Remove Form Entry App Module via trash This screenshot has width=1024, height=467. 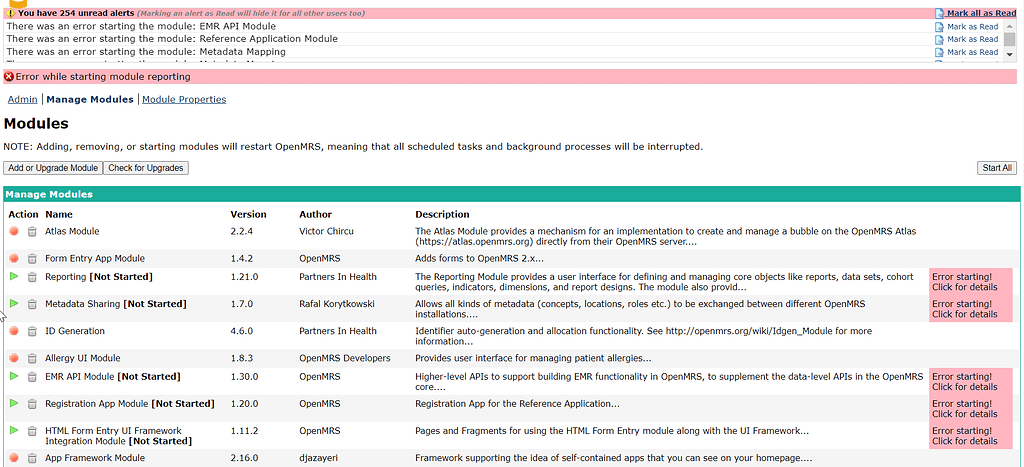[32, 258]
